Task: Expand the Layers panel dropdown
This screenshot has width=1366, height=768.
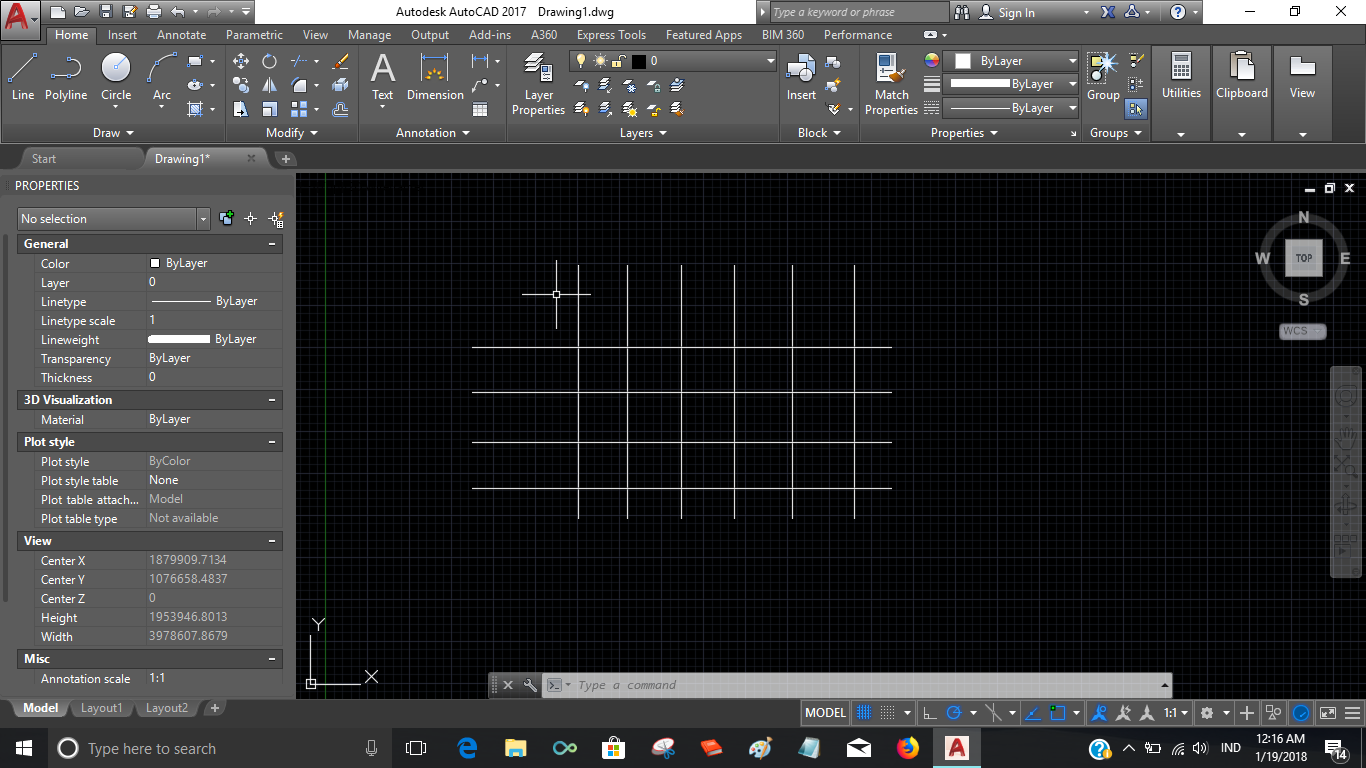Action: click(x=643, y=132)
